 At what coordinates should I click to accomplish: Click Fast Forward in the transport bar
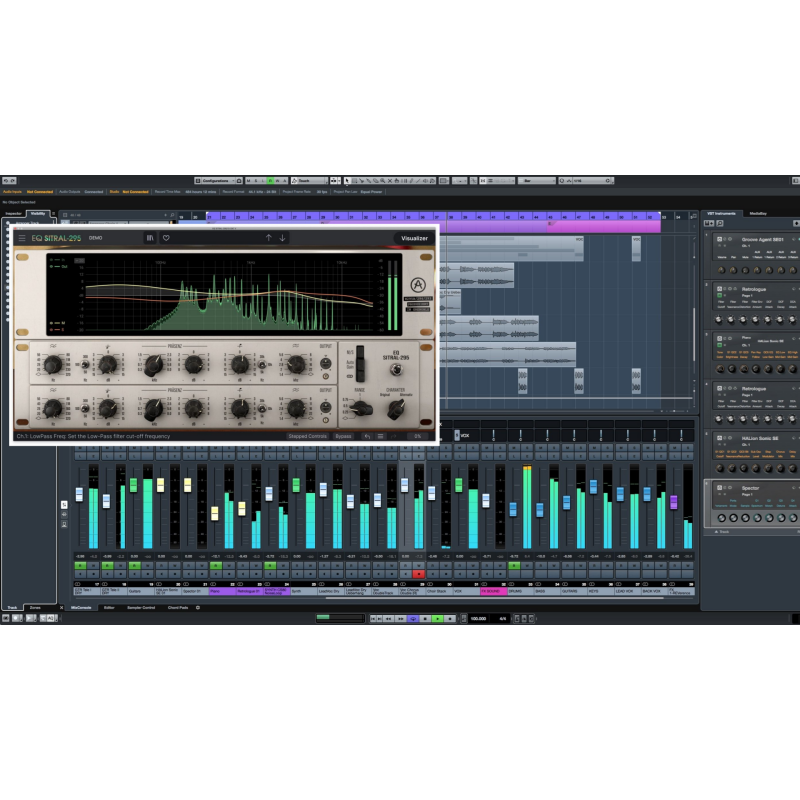[x=401, y=618]
